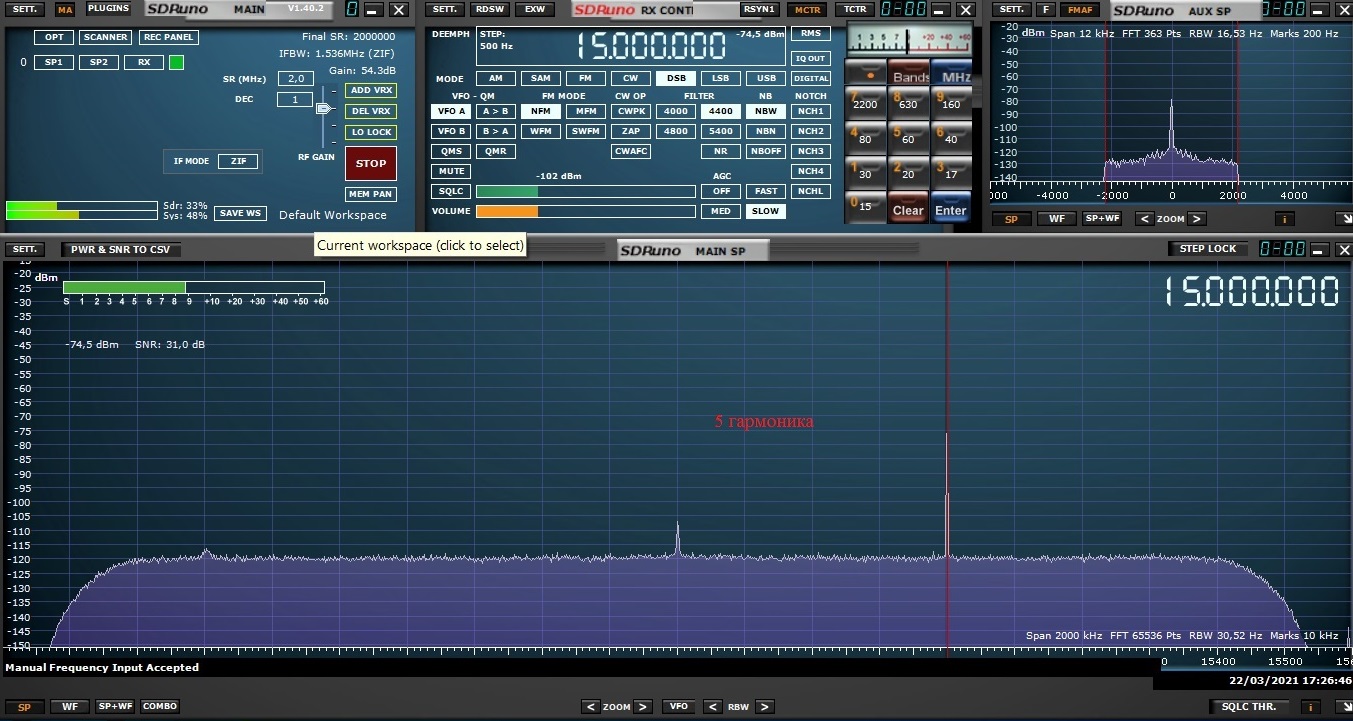Image resolution: width=1353 pixels, height=721 pixels.
Task: Click the info 'i' button in Main SP
Action: click(1309, 706)
